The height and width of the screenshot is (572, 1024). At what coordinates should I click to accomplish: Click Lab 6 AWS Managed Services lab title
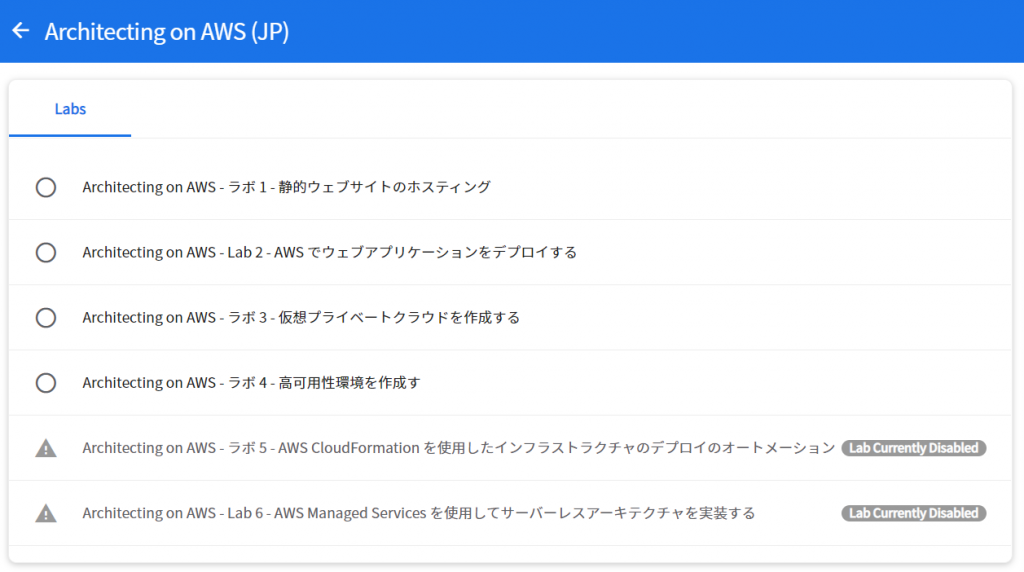coord(419,513)
